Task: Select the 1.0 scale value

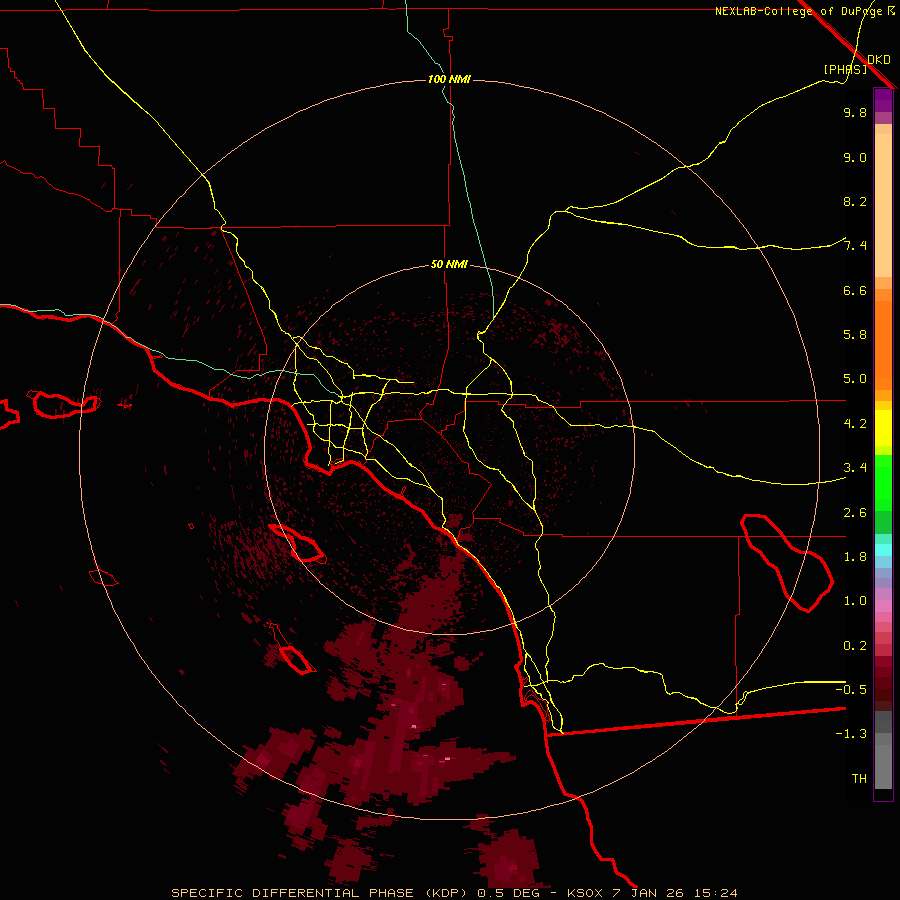Action: (855, 601)
